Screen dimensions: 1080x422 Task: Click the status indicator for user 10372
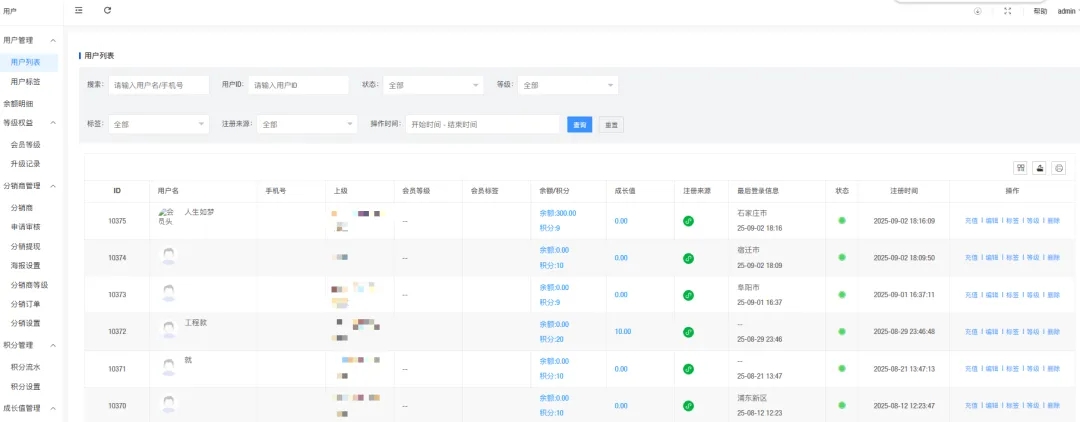tap(841, 331)
